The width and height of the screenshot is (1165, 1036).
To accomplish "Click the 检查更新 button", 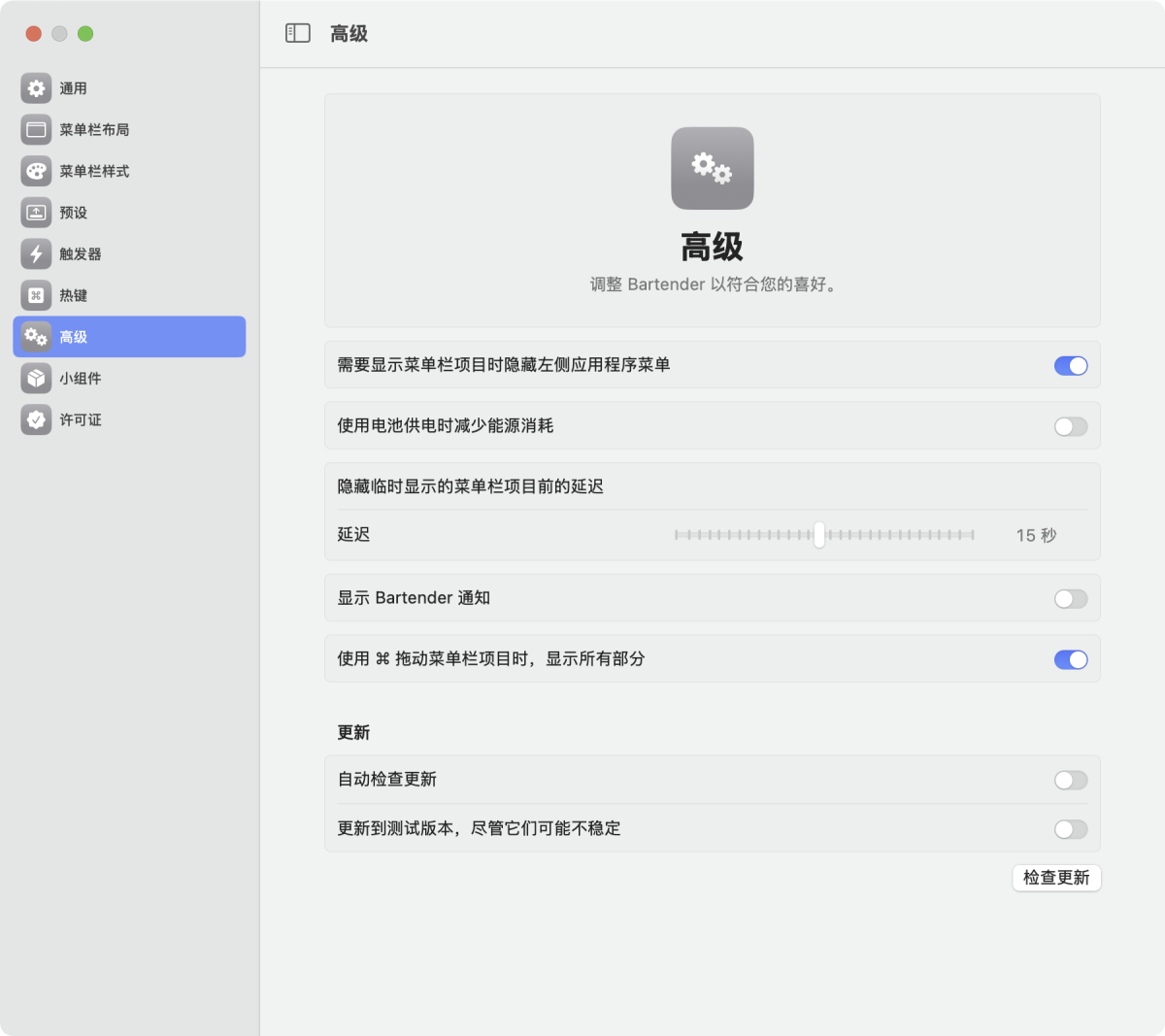I will click(1056, 878).
